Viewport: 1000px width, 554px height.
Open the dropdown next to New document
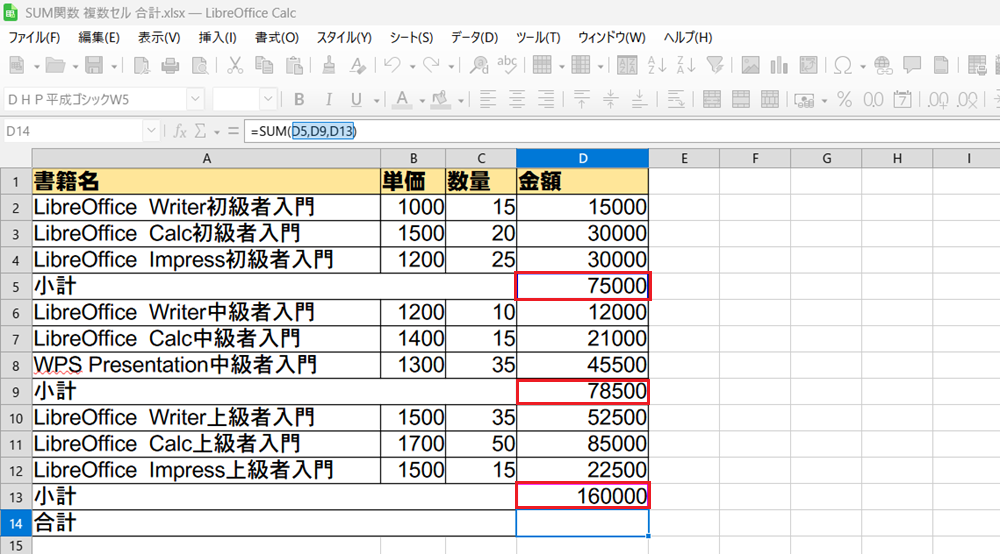[36, 66]
